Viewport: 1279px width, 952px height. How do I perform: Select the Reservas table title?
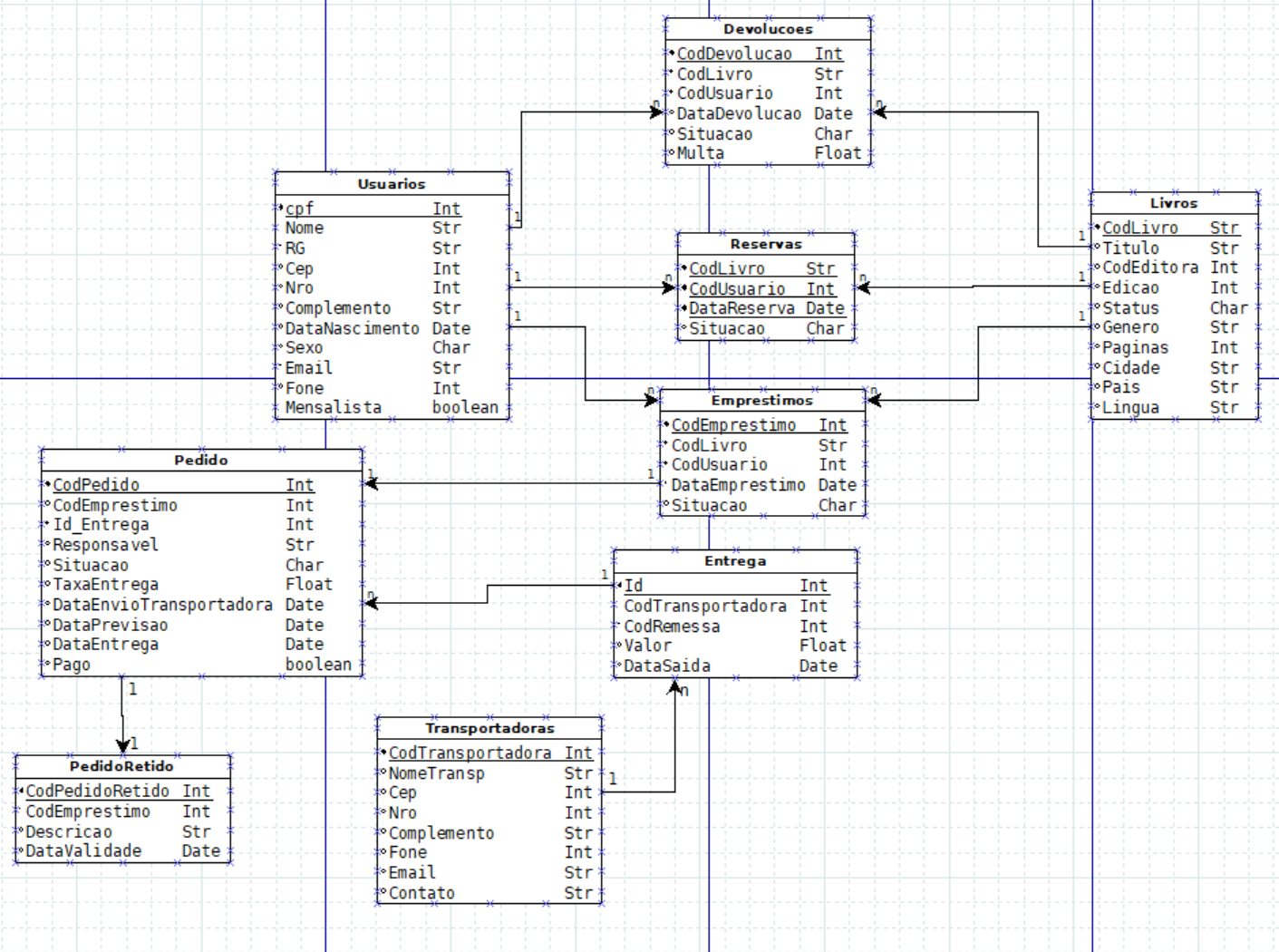point(766,244)
